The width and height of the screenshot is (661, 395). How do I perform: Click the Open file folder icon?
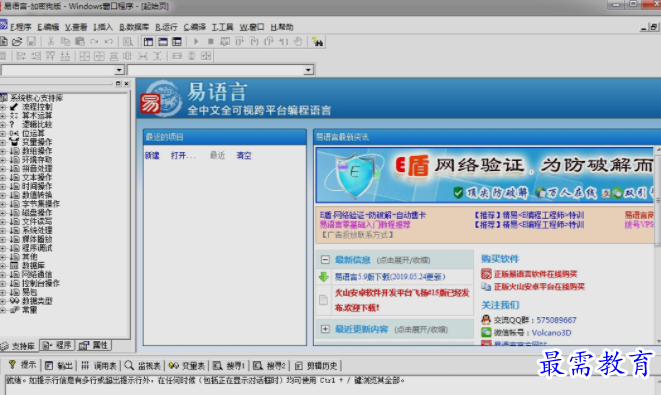coord(17,41)
